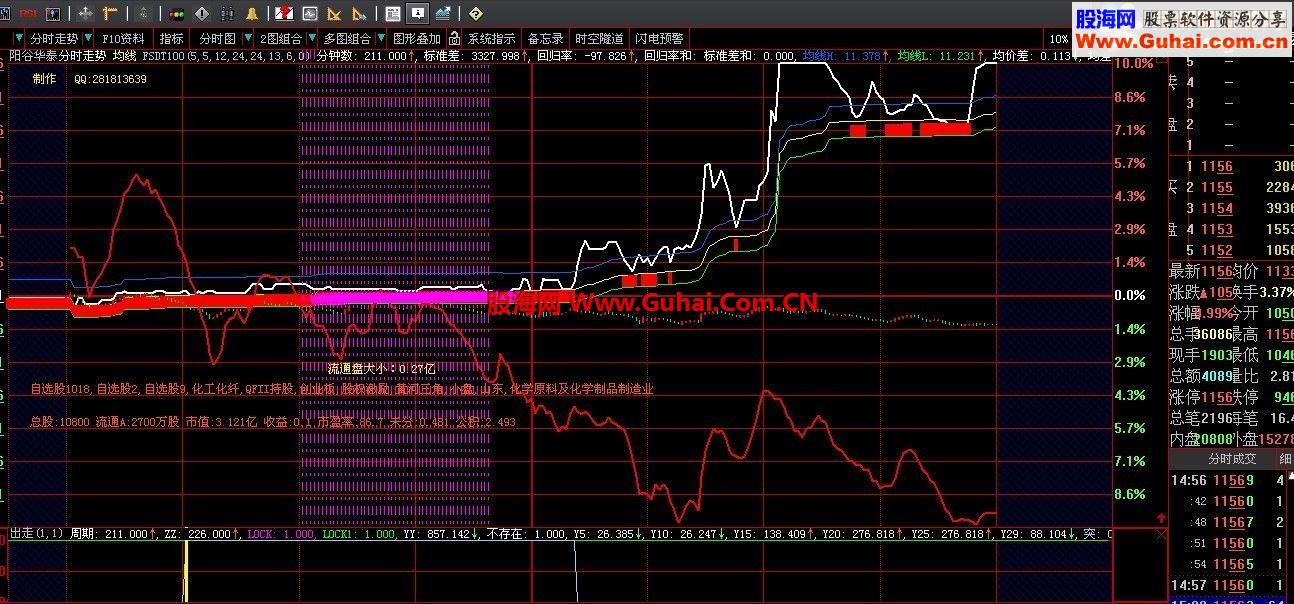Toggle the pressed info-panel toolbar button
Viewport: 1294px width, 604px height.
coord(417,14)
